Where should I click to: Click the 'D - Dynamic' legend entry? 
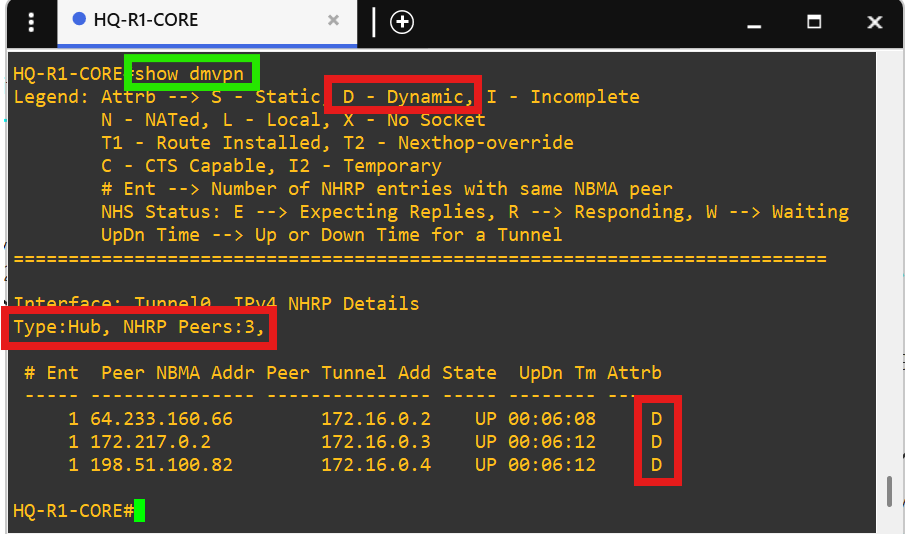[x=404, y=97]
